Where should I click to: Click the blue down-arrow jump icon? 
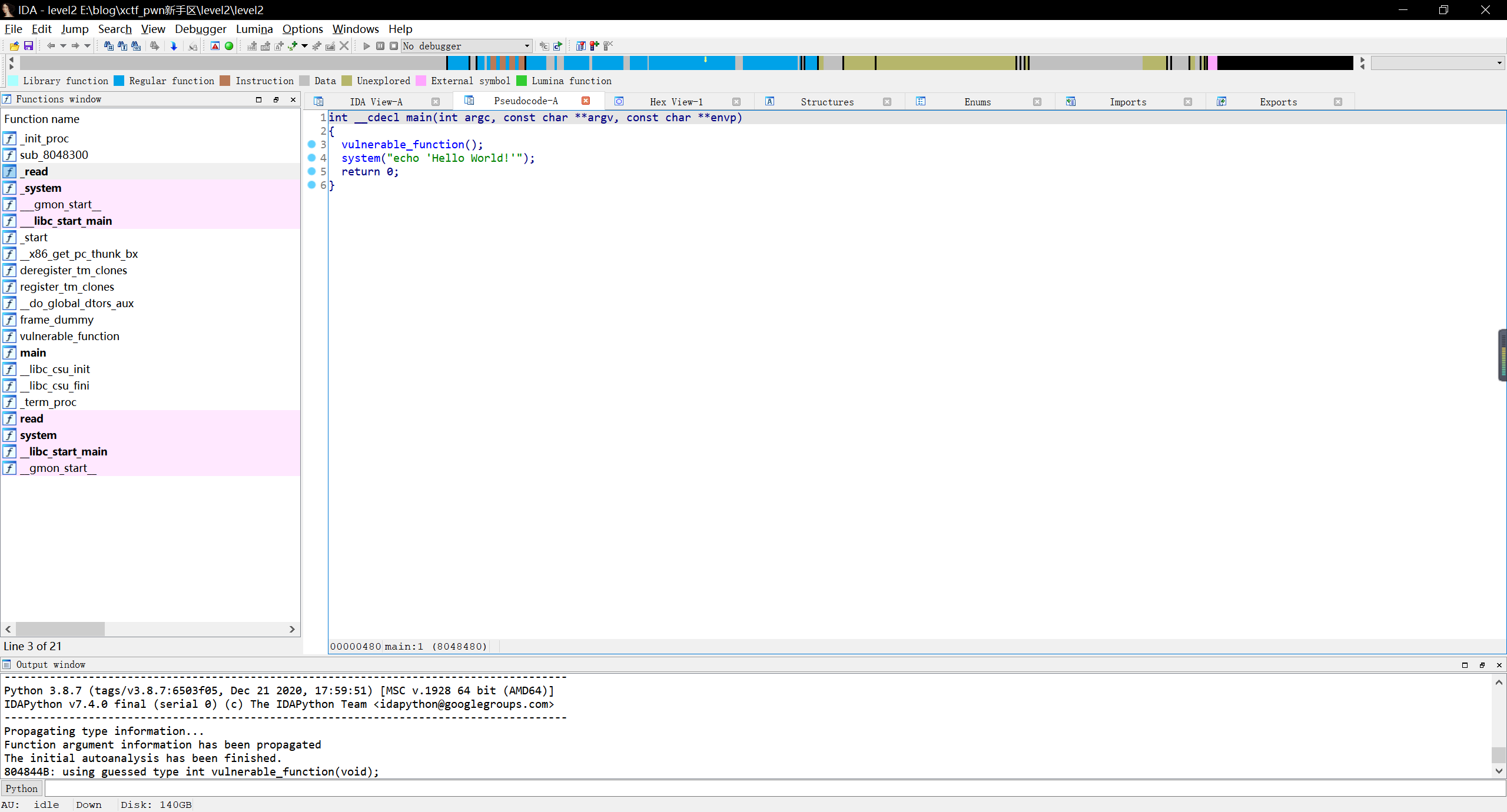click(174, 46)
